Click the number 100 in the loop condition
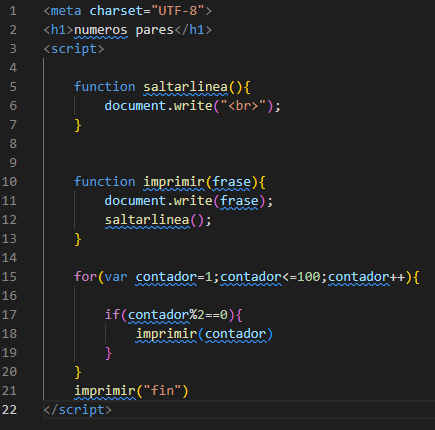Viewport: 435px width, 430px height. tap(308, 277)
